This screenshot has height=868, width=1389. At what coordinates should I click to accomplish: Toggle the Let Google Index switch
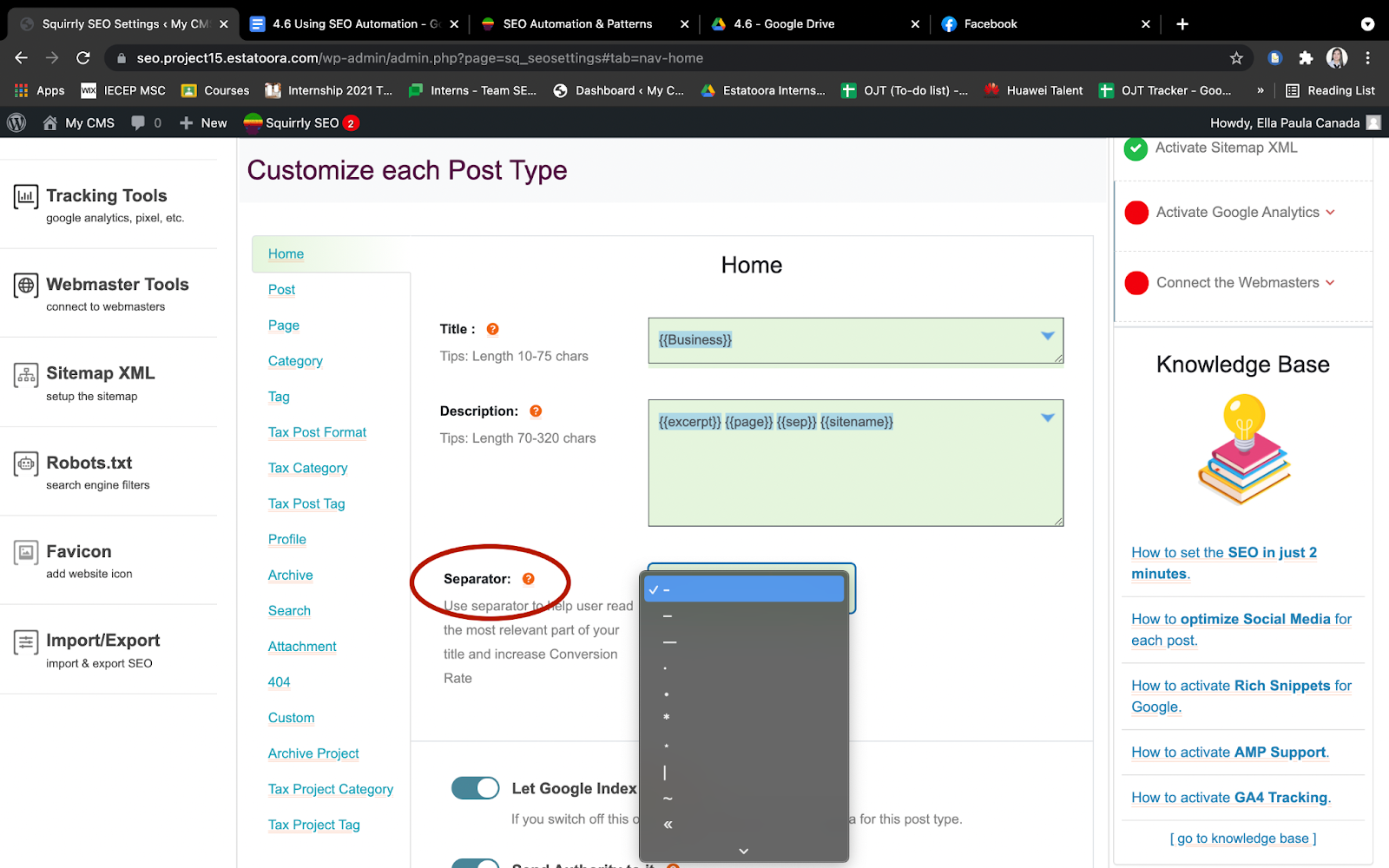coord(476,788)
